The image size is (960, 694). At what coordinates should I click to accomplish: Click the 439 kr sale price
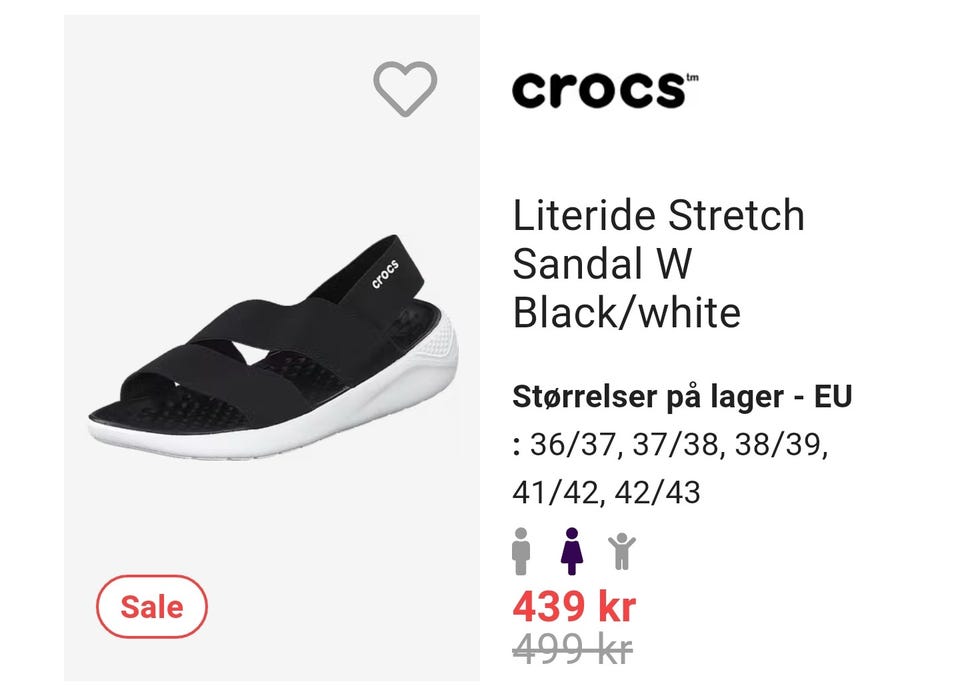(574, 606)
